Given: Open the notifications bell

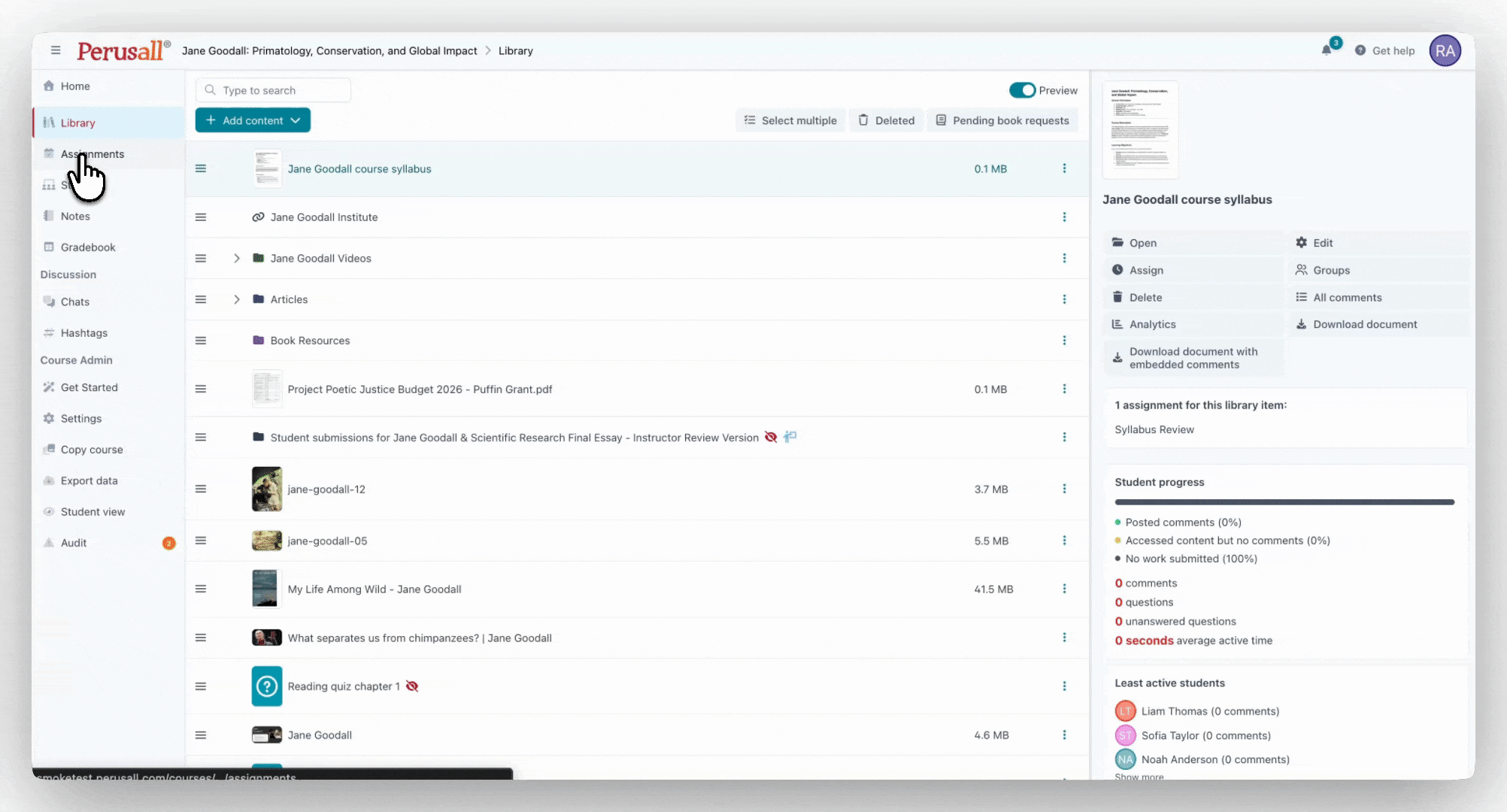Looking at the screenshot, I should click(1327, 50).
